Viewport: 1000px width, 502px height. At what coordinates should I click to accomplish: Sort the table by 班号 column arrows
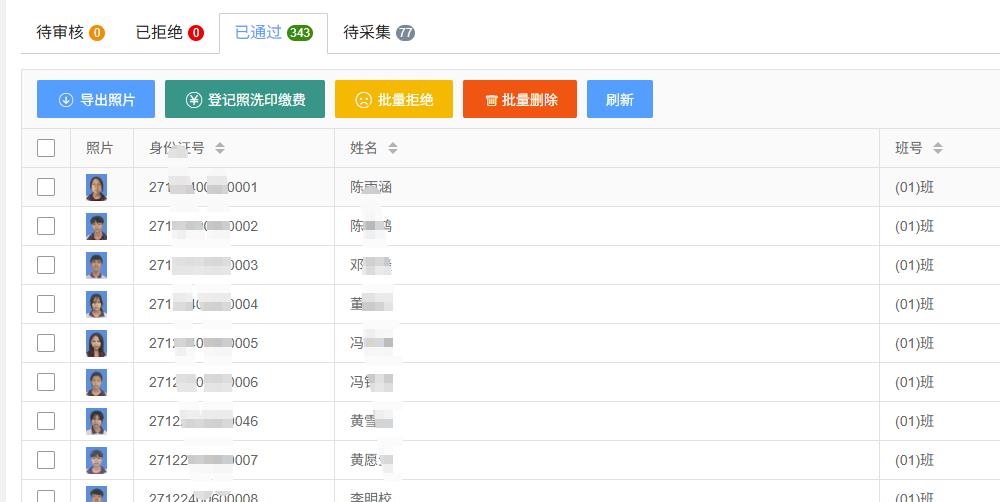click(937, 148)
